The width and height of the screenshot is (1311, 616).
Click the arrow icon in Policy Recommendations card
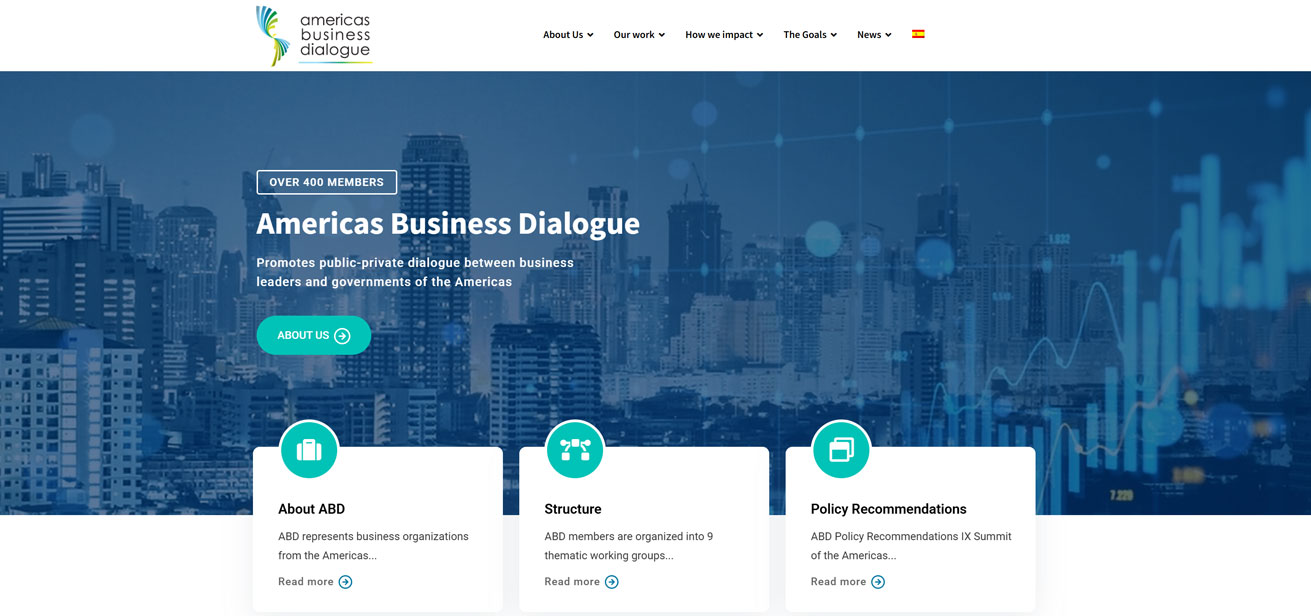point(878,582)
